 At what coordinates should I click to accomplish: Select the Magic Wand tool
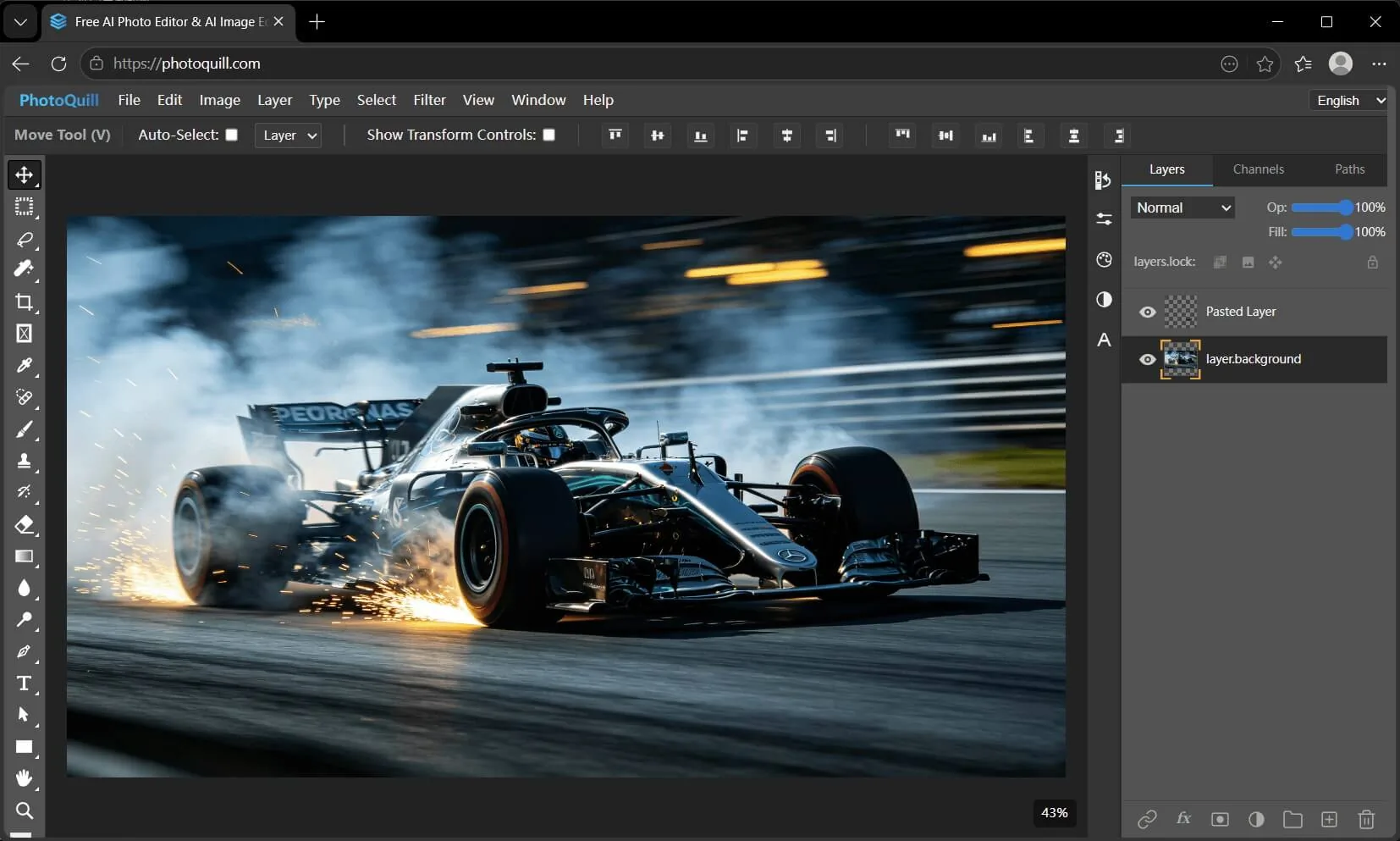coord(24,270)
